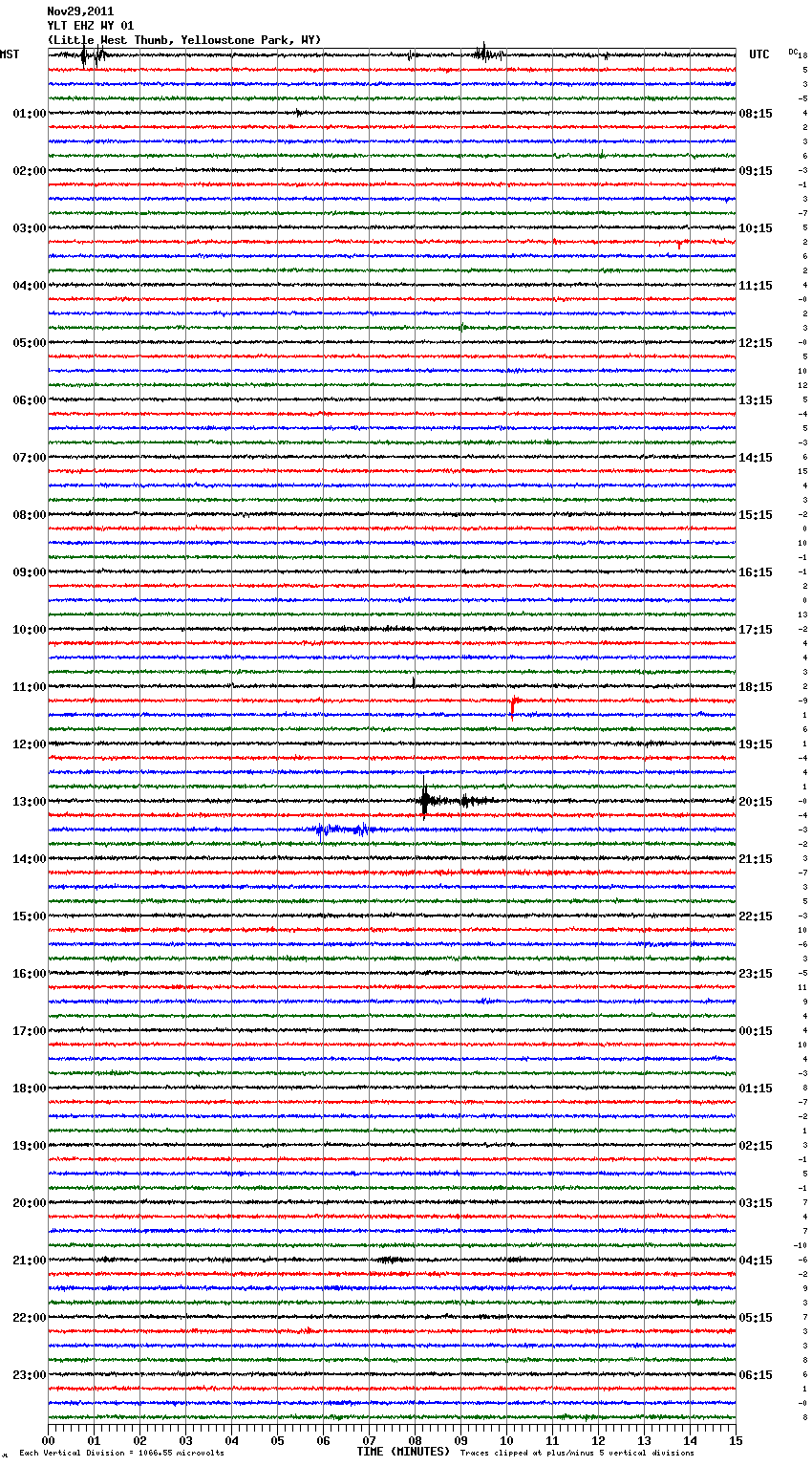Click minute tick 00 on bottom axis

(48, 1439)
